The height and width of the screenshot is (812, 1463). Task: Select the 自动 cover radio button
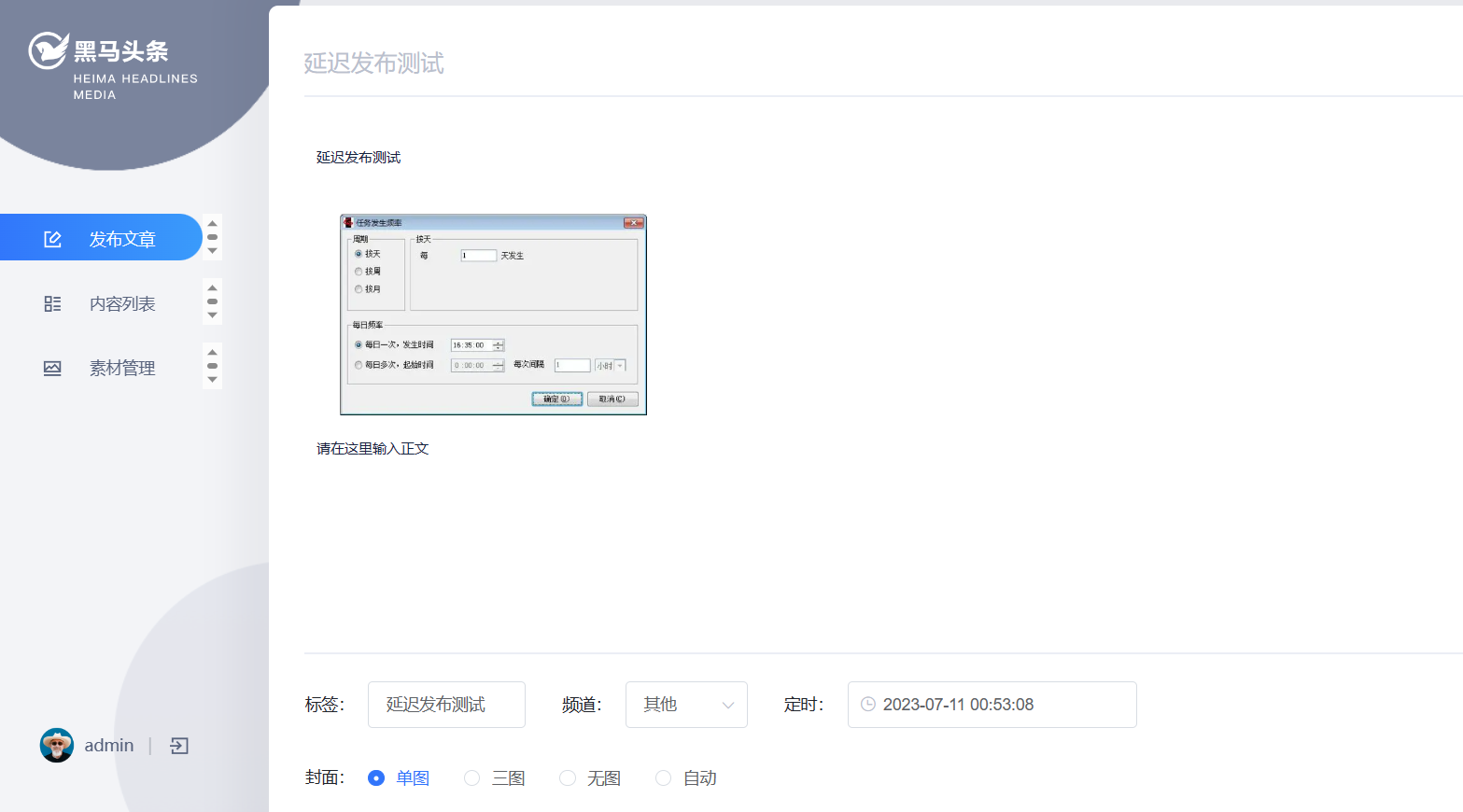[664, 778]
